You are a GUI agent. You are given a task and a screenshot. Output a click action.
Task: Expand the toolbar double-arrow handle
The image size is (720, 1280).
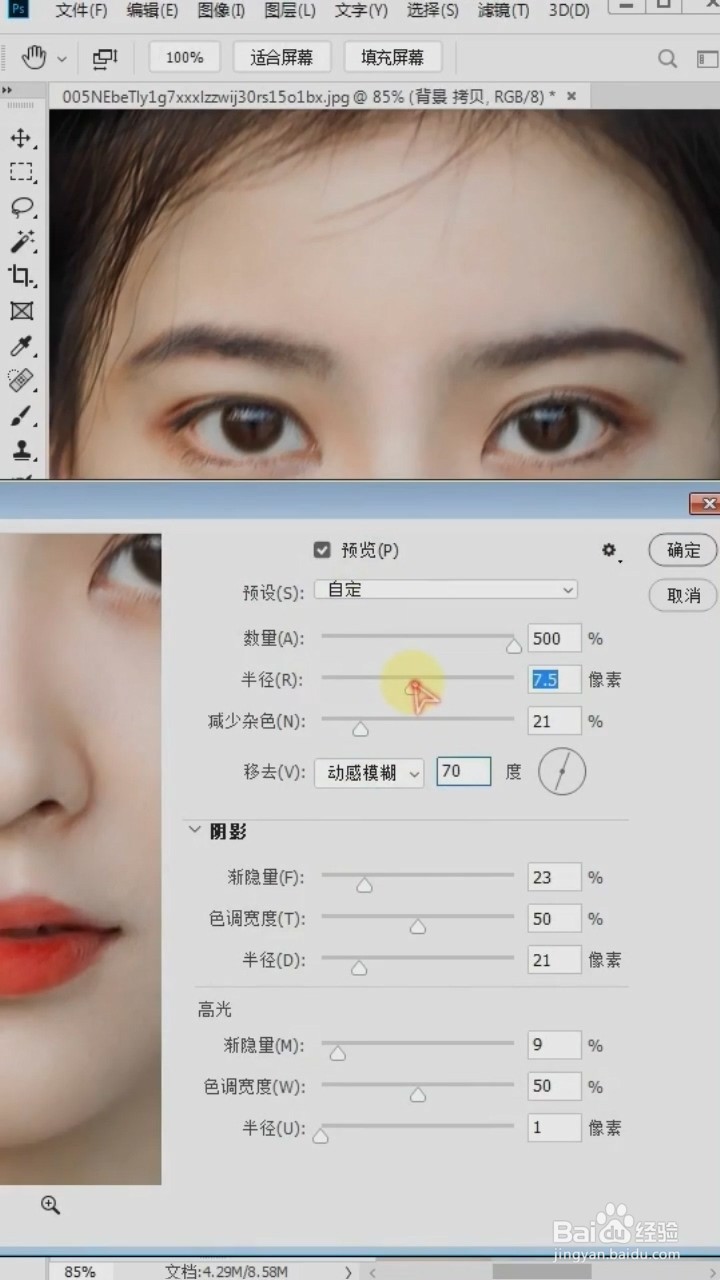[x=7, y=90]
